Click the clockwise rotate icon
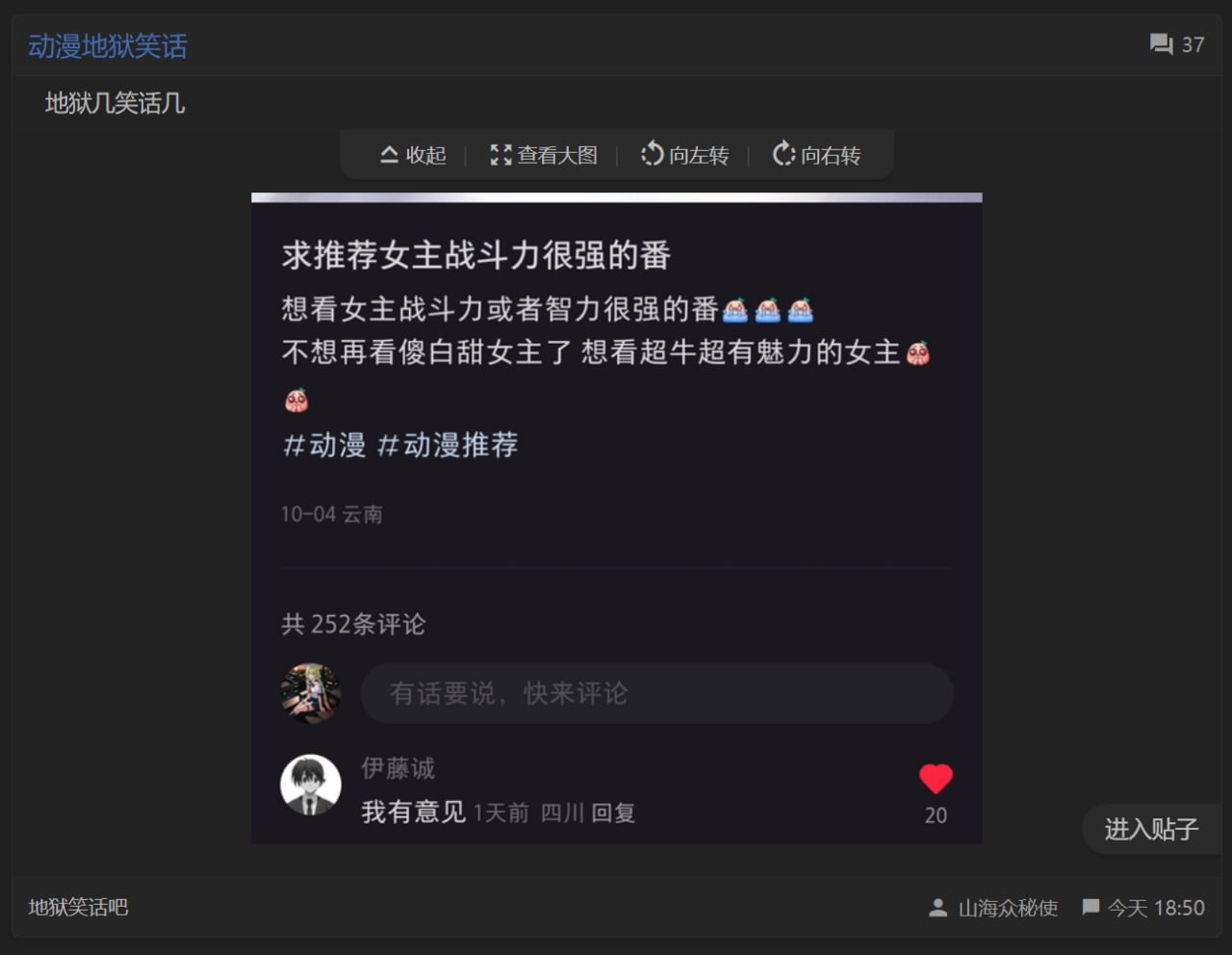This screenshot has height=955, width=1232. click(783, 154)
